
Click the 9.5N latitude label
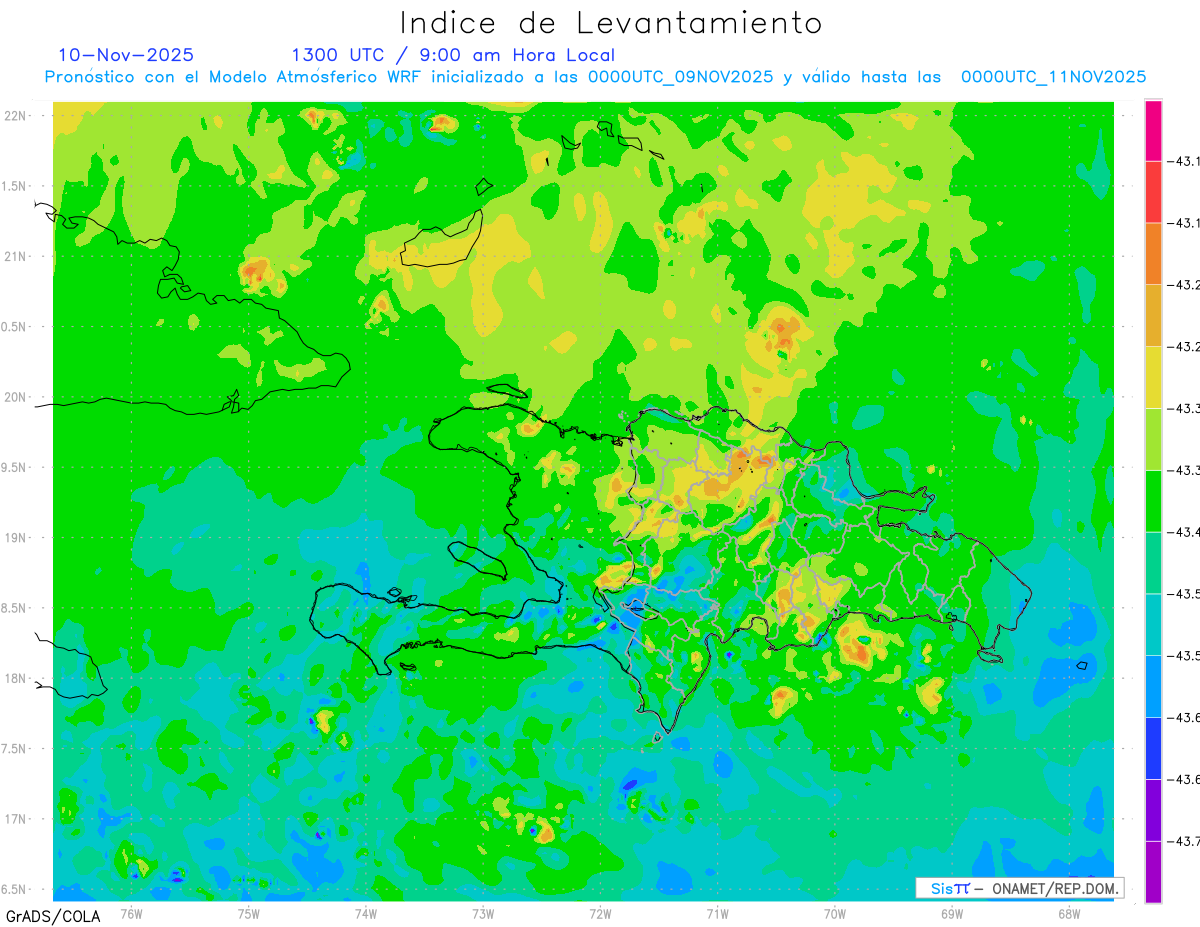click(x=15, y=467)
